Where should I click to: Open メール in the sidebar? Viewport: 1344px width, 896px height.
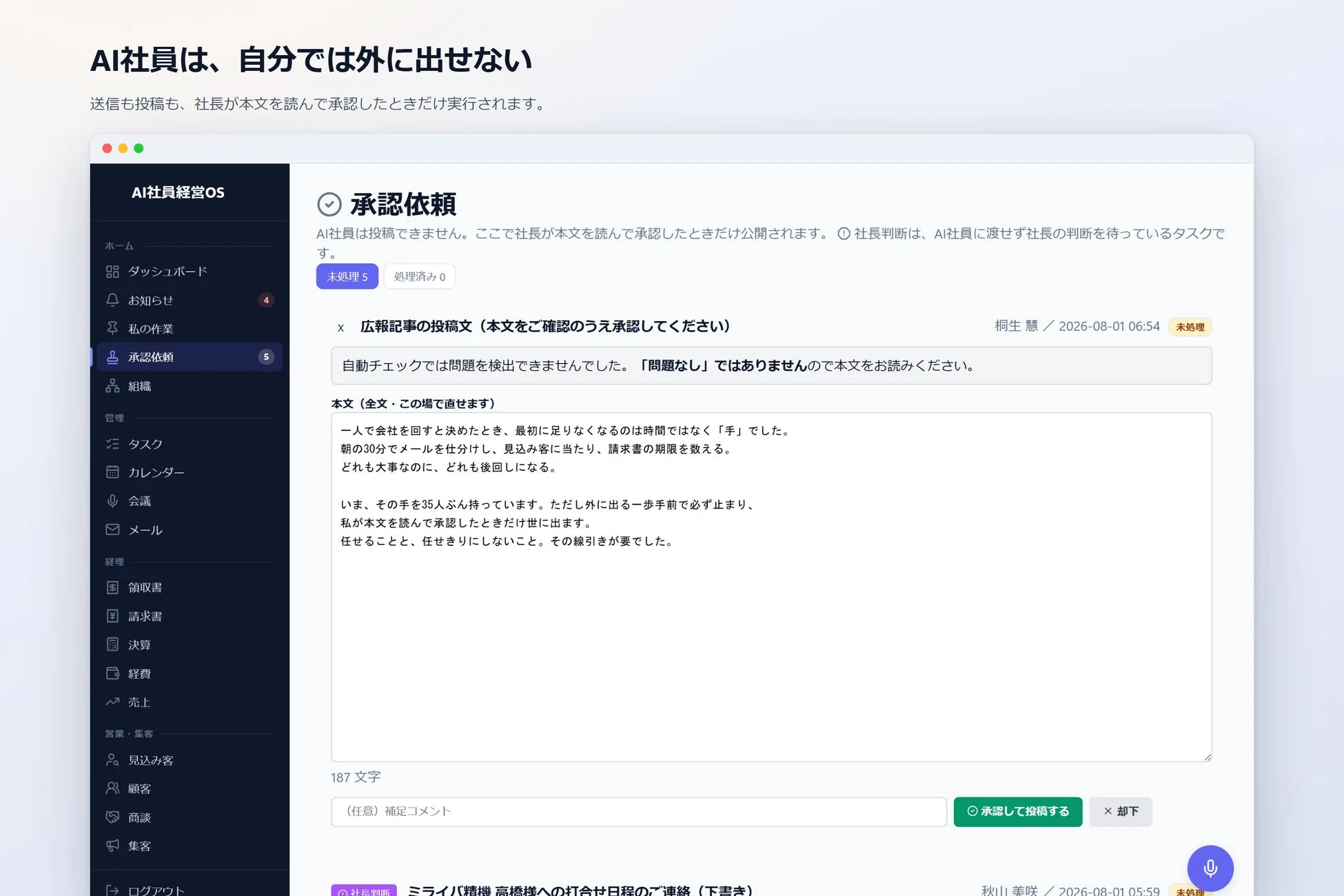pyautogui.click(x=190, y=530)
